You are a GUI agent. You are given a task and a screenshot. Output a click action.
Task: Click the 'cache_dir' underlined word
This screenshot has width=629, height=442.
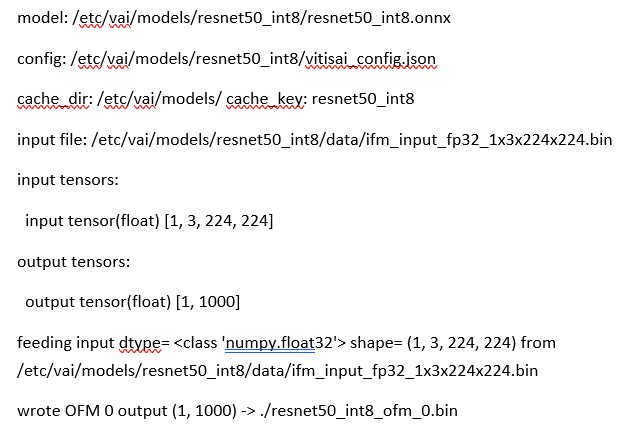pyautogui.click(x=53, y=99)
